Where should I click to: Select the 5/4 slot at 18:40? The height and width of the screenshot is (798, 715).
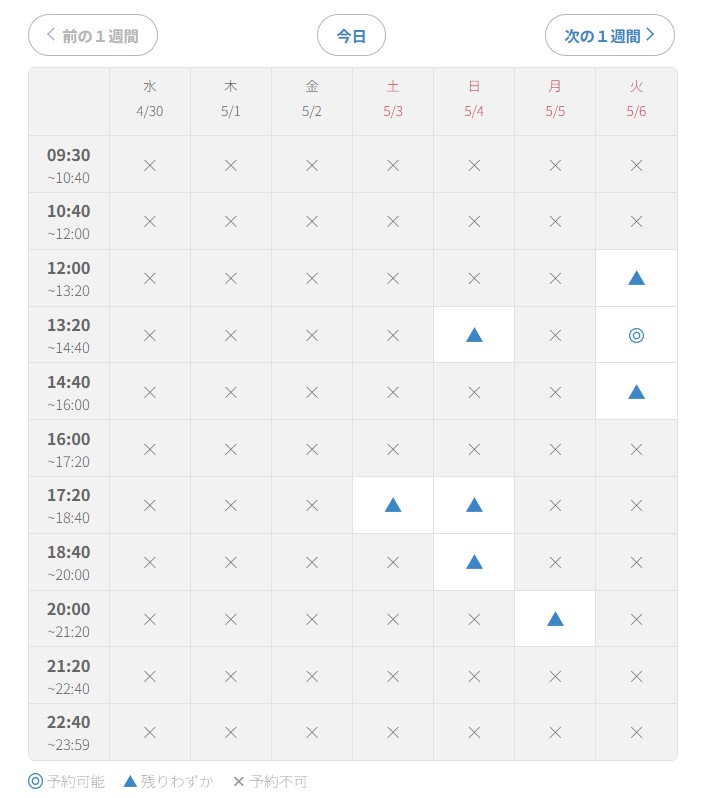pos(474,562)
